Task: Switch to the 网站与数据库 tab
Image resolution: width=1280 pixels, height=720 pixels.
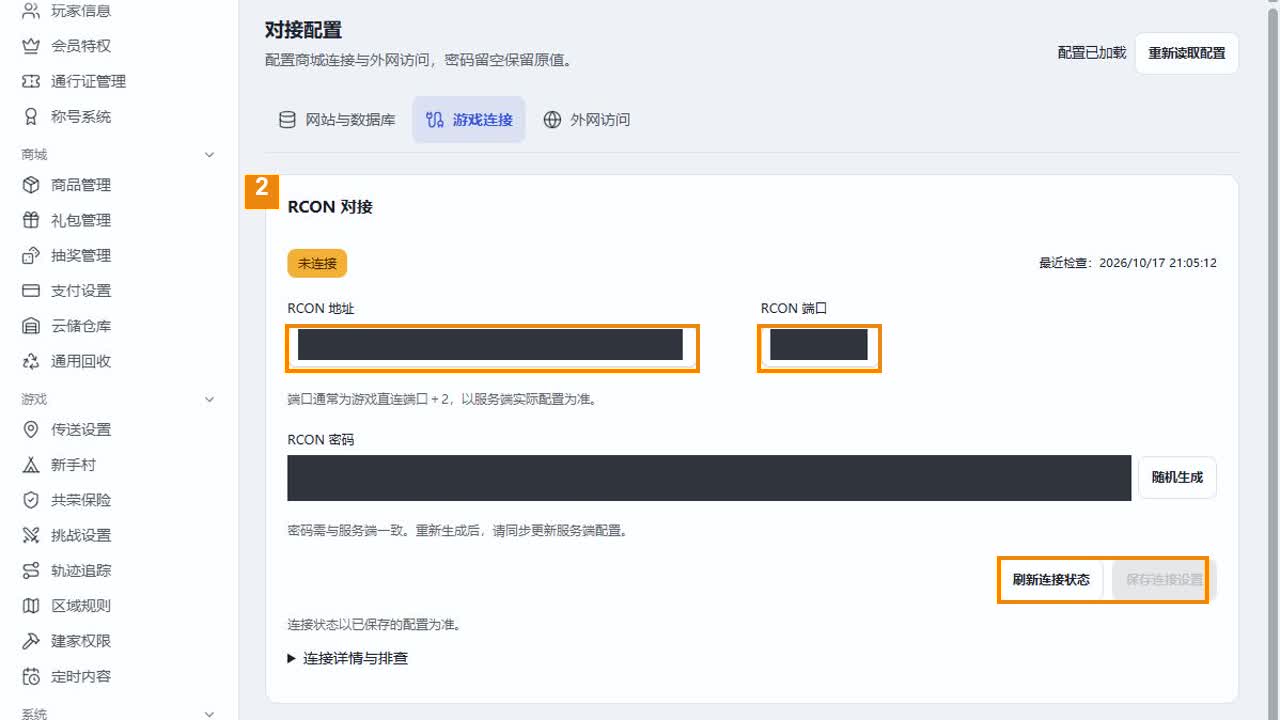Action: click(337, 120)
